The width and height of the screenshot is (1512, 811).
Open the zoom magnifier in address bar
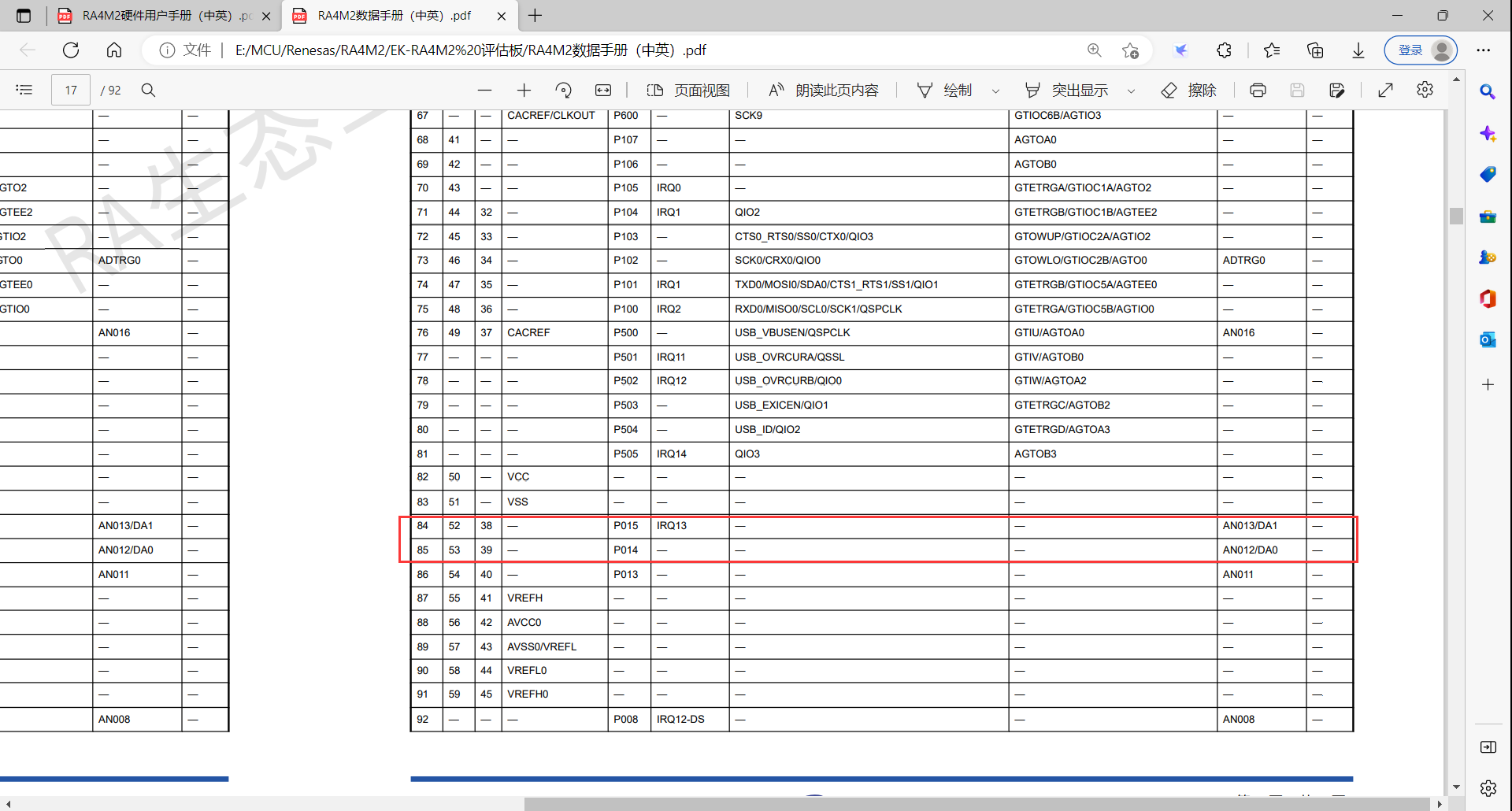pos(1095,50)
